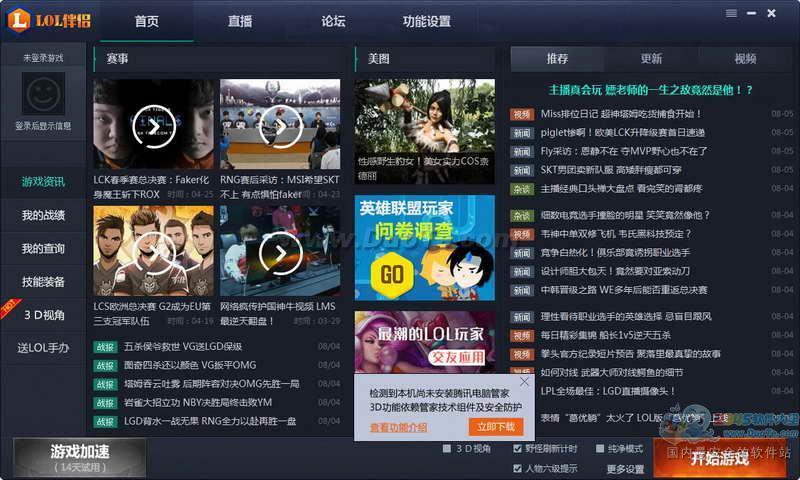
Task: Open 游戏资讯 in the sidebar
Action: [43, 182]
